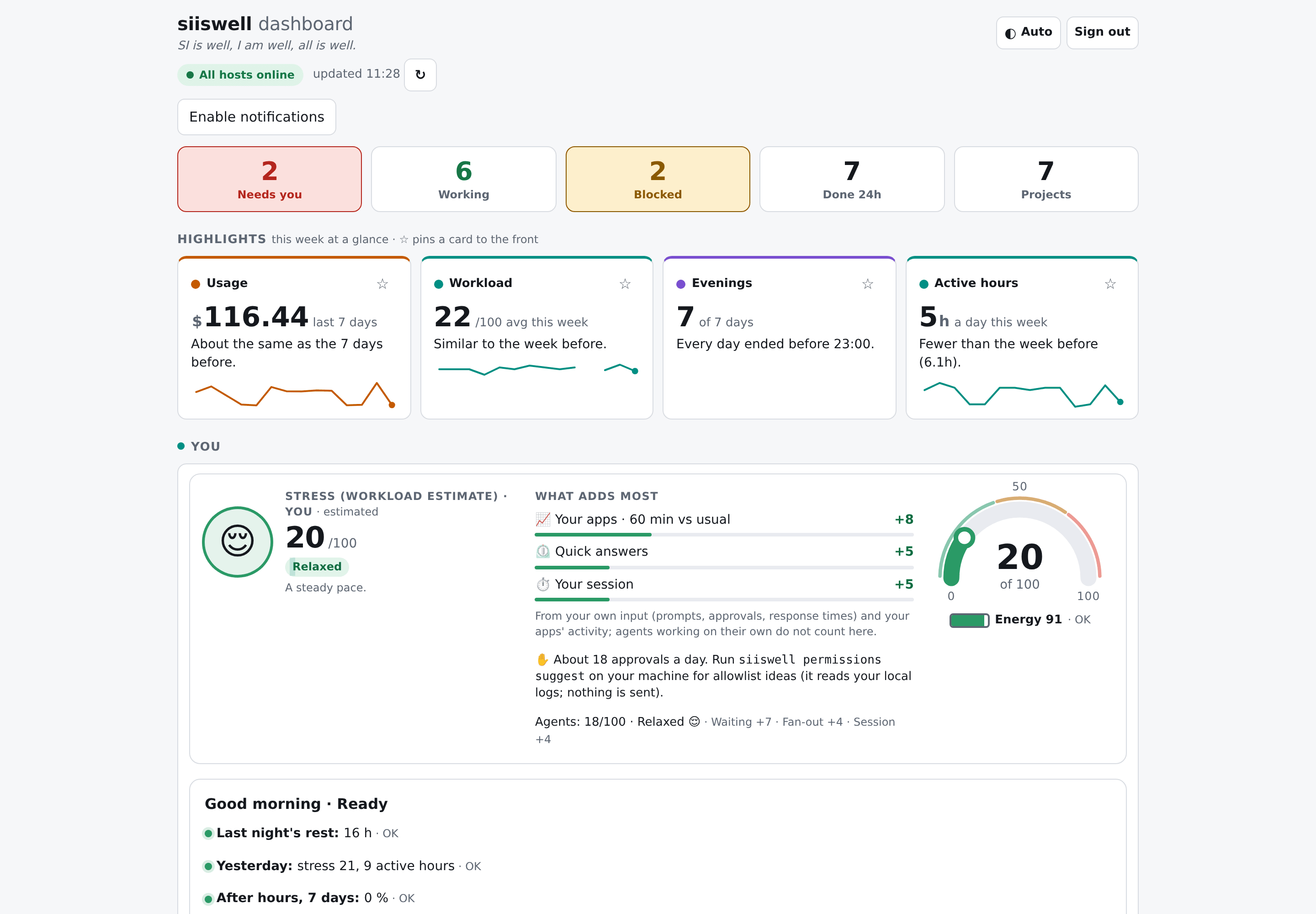The image size is (1316, 914).
Task: Click the green dot next to Last night's rest
Action: (x=208, y=833)
